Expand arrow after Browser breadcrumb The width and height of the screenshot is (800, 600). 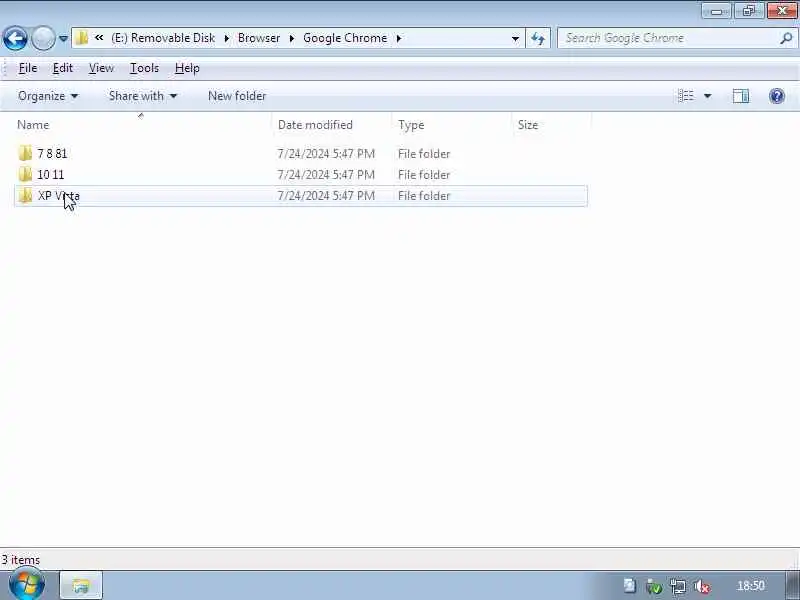pyautogui.click(x=292, y=38)
